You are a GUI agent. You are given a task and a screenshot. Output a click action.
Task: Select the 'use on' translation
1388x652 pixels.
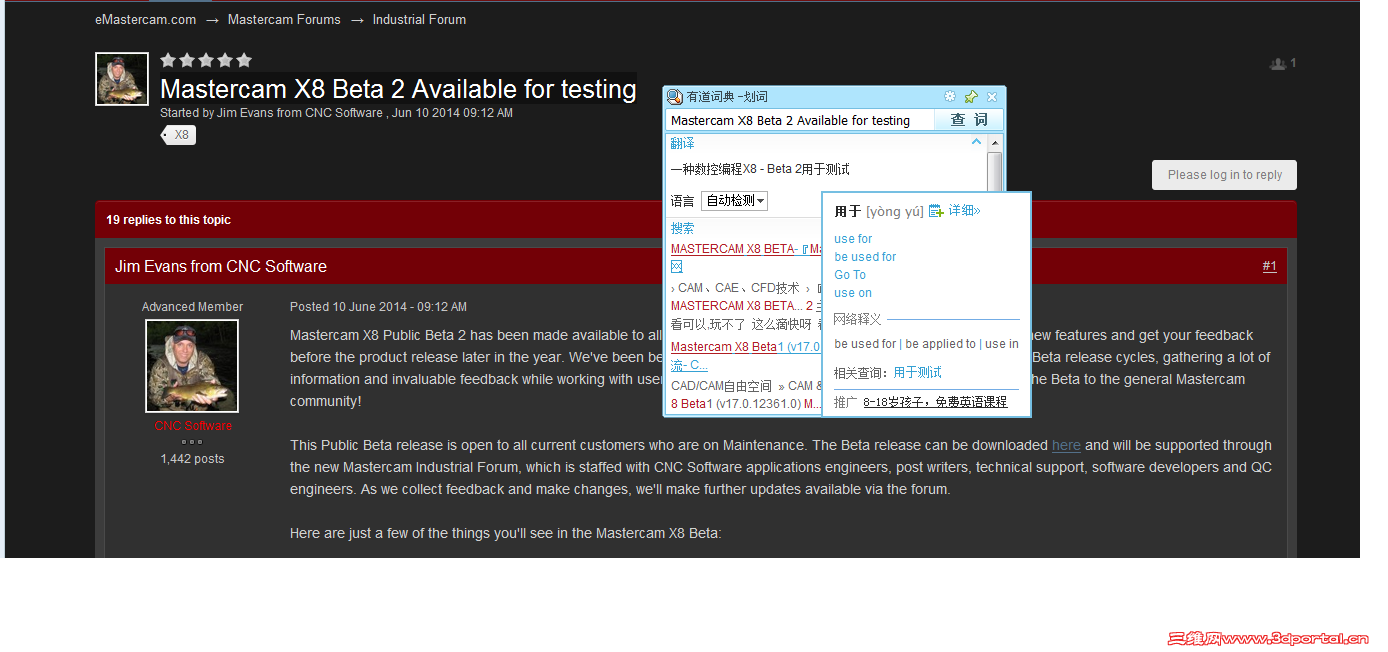tap(853, 293)
